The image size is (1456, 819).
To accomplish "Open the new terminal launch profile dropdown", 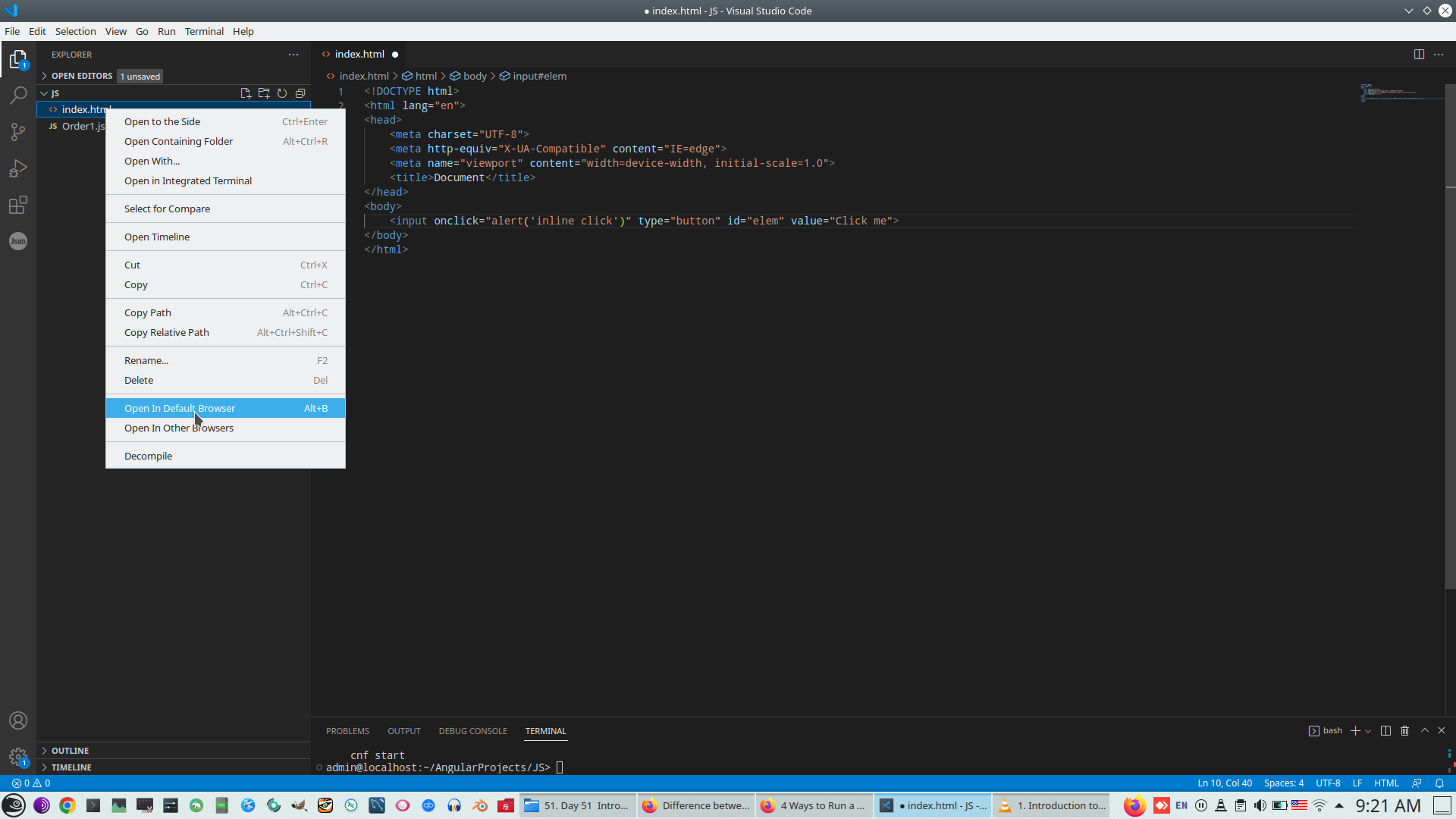I will 1368,731.
